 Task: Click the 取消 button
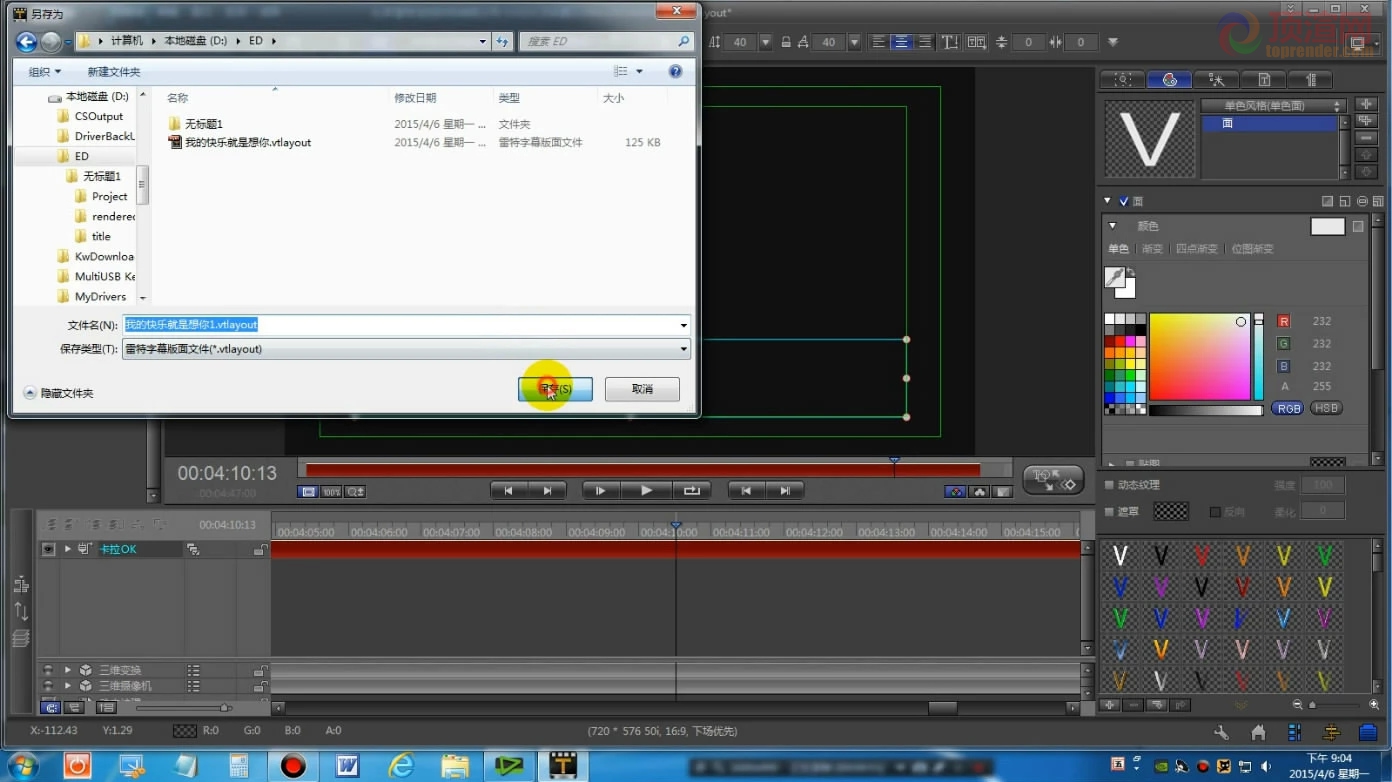click(642, 389)
